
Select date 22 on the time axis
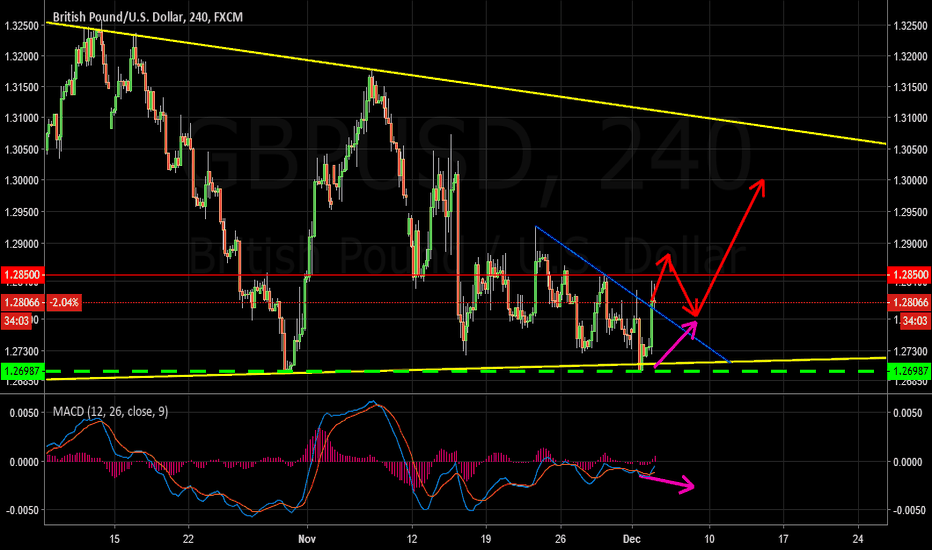pos(188,539)
